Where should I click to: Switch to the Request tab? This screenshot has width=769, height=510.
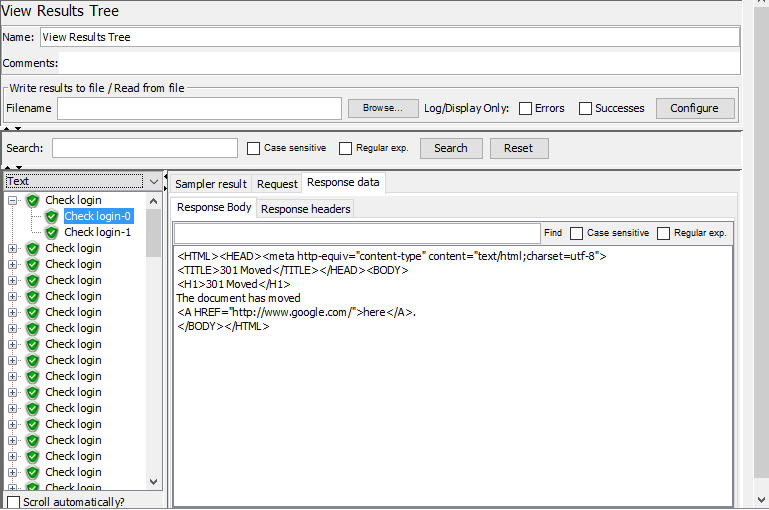pyautogui.click(x=277, y=184)
